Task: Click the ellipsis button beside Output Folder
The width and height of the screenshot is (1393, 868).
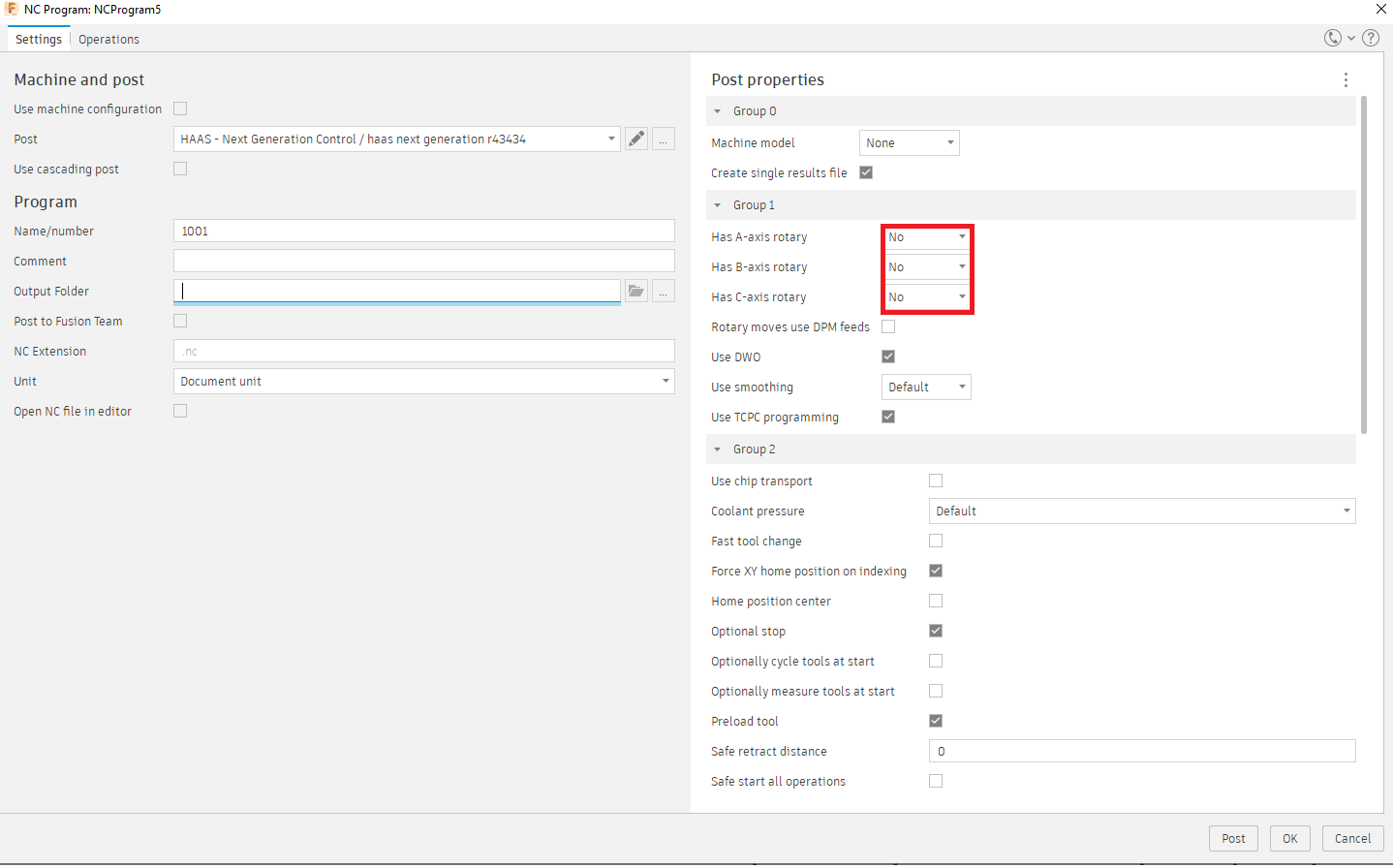Action: click(x=664, y=292)
